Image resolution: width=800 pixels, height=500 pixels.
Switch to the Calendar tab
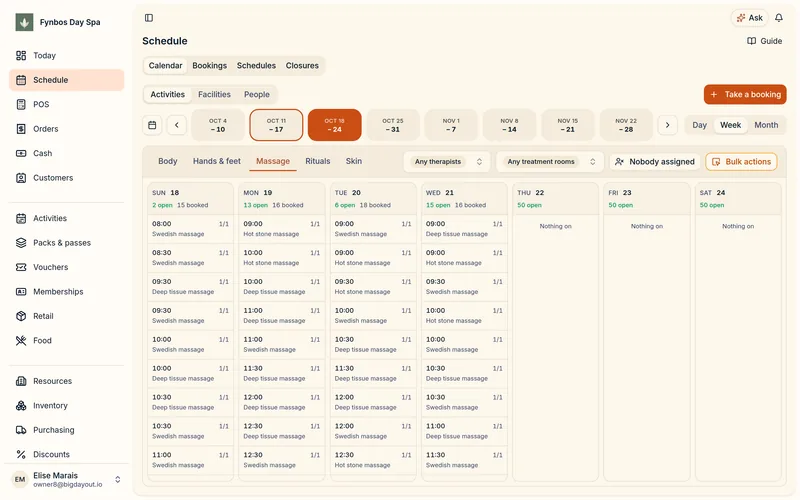coord(165,66)
